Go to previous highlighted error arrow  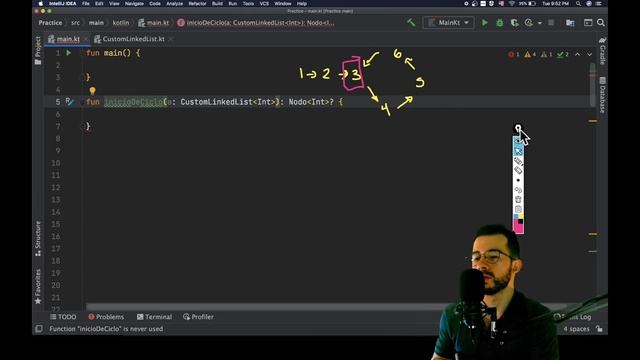[x=577, y=54]
